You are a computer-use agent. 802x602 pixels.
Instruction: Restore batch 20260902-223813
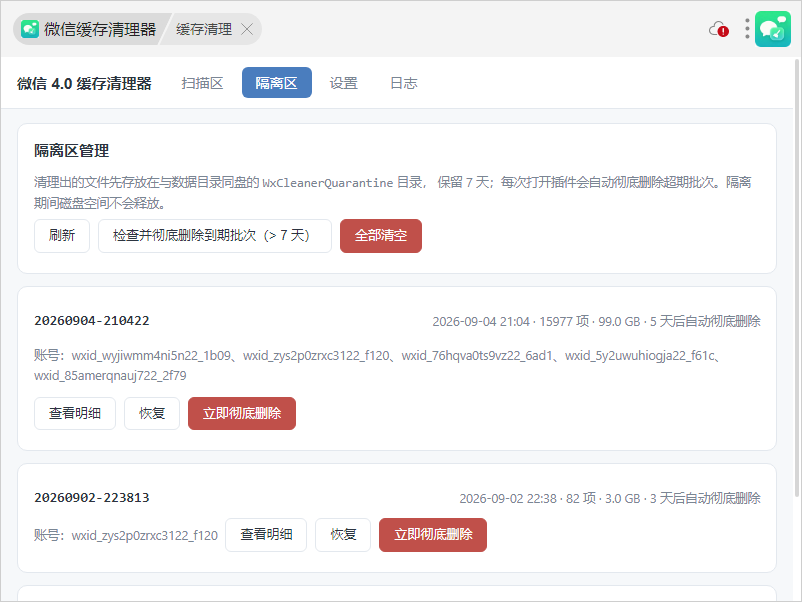(343, 535)
